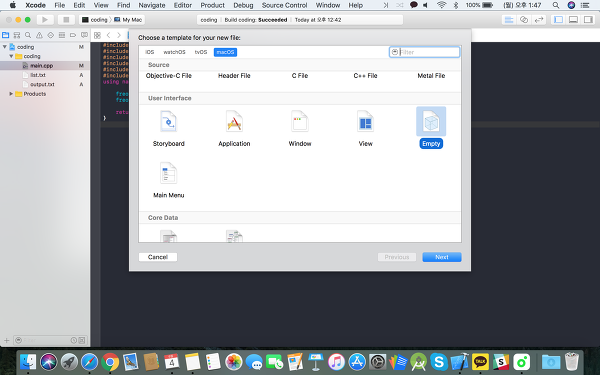Image resolution: width=600 pixels, height=375 pixels.
Task: Show the Standard editor icon
Action: coord(509,20)
